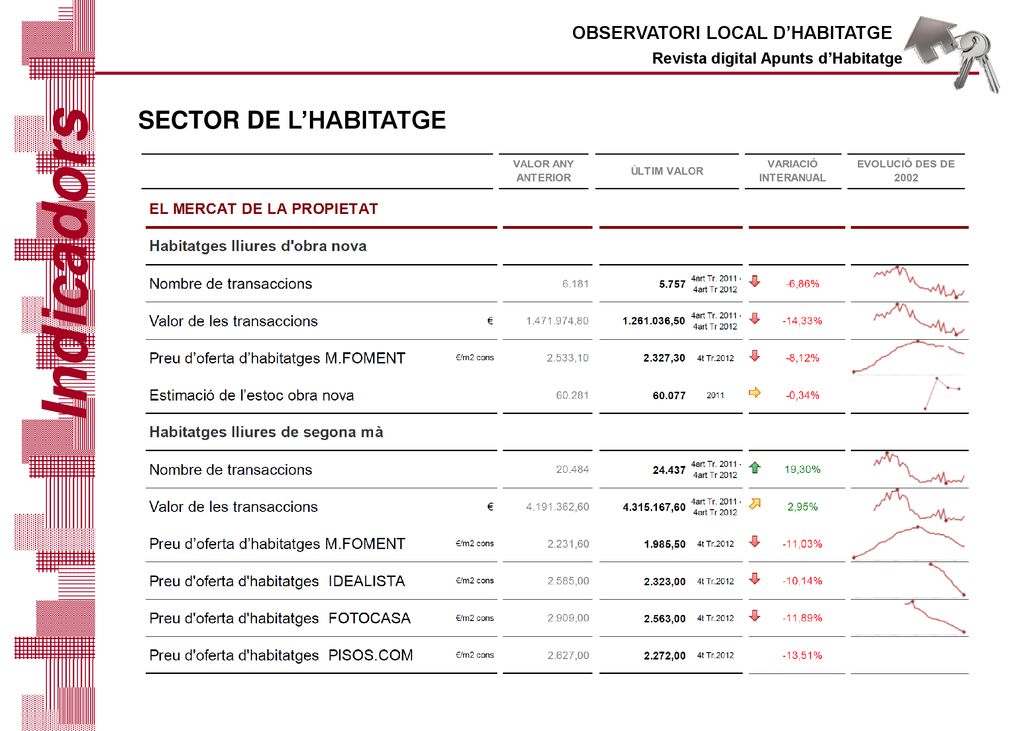The width and height of the screenshot is (1023, 731).
Task: Click the latest value 5.757
Action: [672, 284]
